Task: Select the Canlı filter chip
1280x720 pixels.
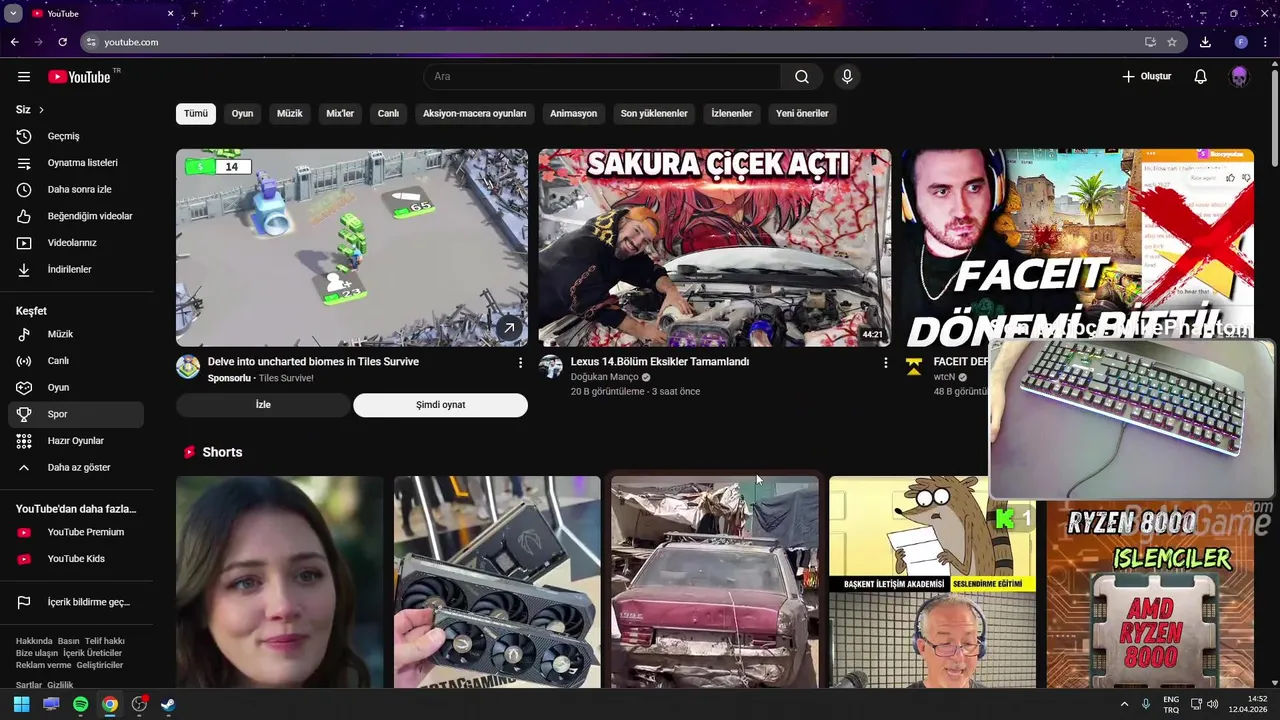Action: click(388, 114)
